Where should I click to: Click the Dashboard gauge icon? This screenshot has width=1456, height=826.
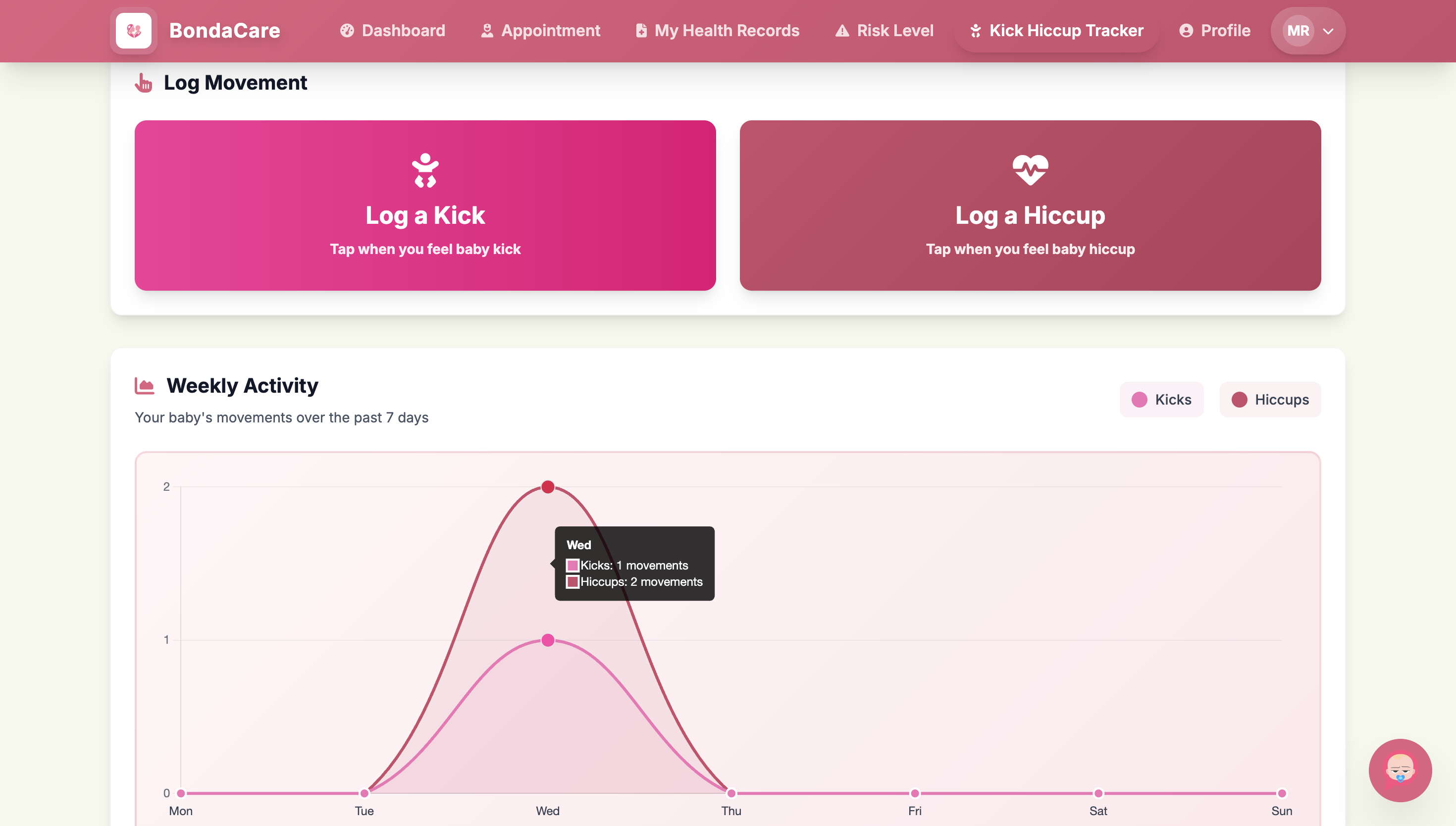[x=347, y=31]
